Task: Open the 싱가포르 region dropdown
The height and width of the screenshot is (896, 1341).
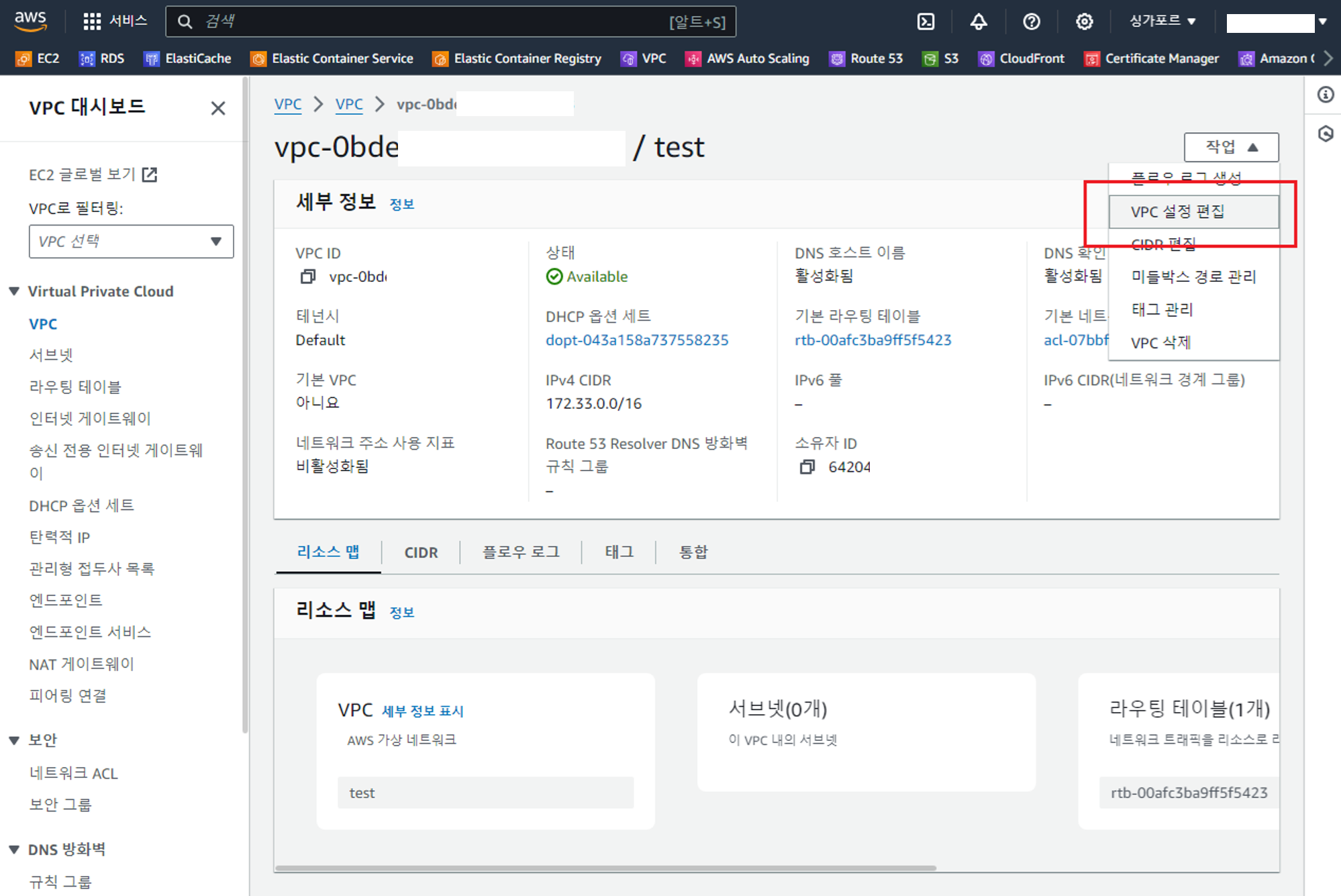Action: (x=1162, y=21)
